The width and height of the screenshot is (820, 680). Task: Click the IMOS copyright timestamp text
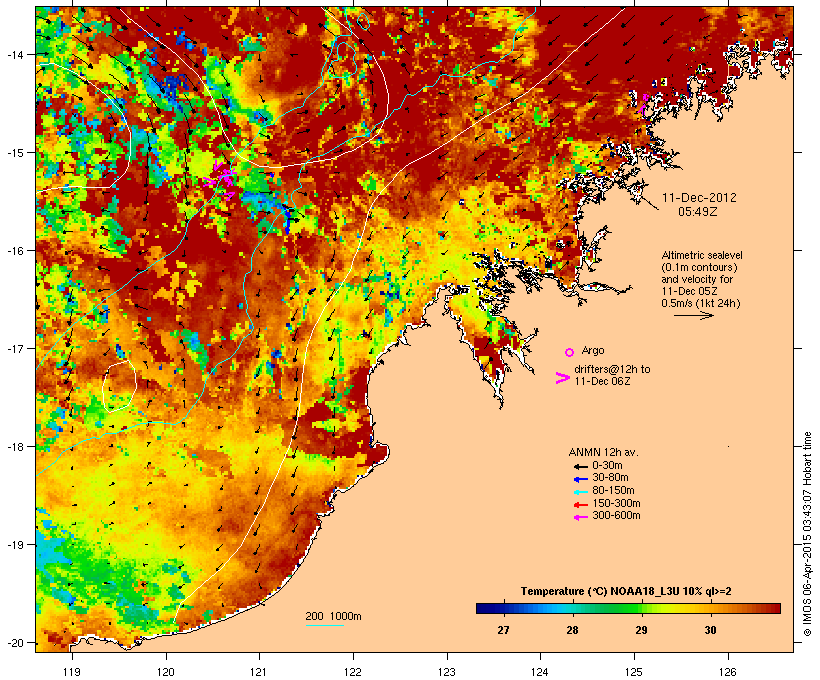[x=807, y=534]
